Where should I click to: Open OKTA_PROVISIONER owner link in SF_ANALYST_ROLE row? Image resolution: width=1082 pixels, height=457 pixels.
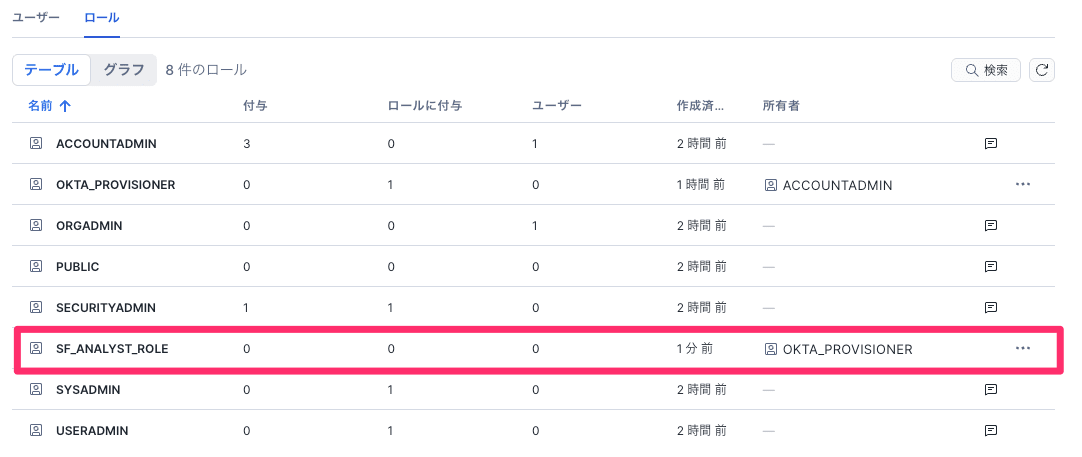[x=847, y=349]
